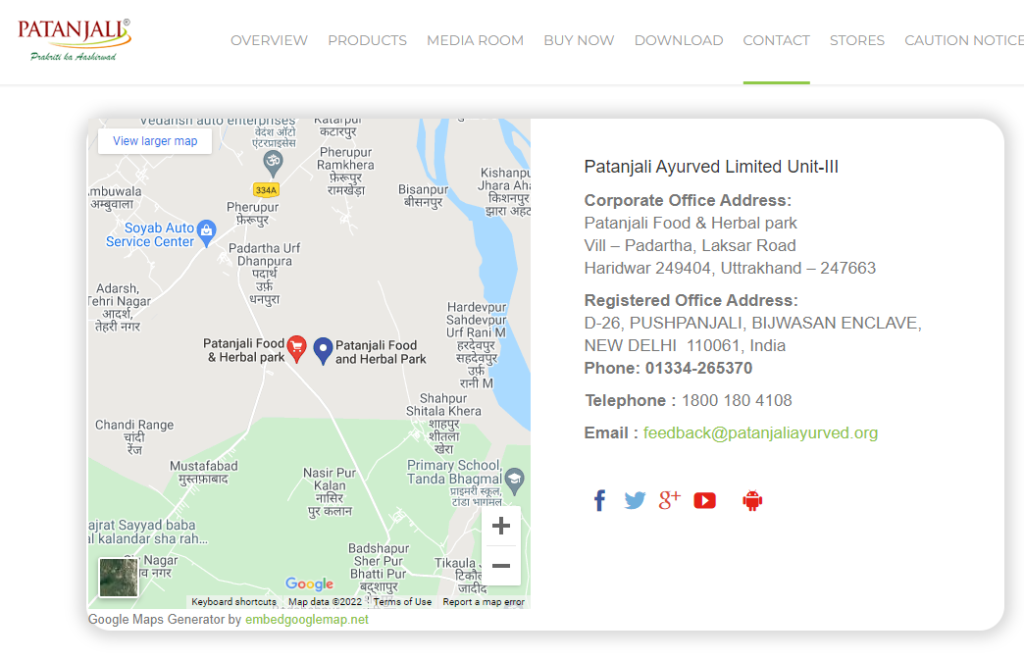The image size is (1024, 660).
Task: Open the MEDIA ROOM menu item
Action: [475, 40]
